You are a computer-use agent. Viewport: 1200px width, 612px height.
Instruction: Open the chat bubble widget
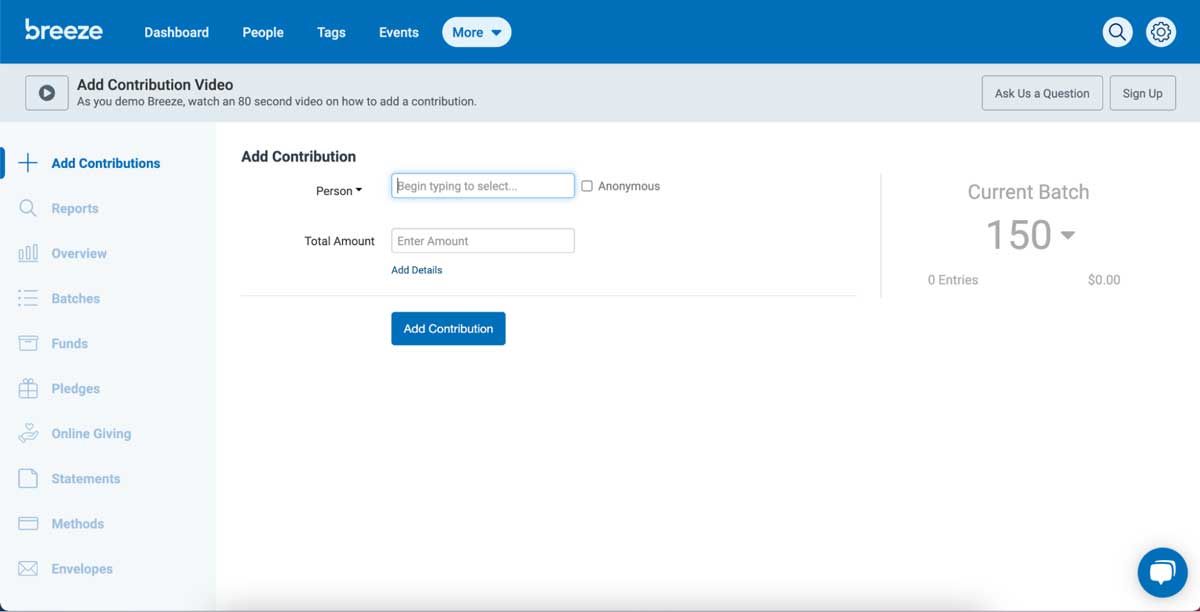(x=1162, y=572)
